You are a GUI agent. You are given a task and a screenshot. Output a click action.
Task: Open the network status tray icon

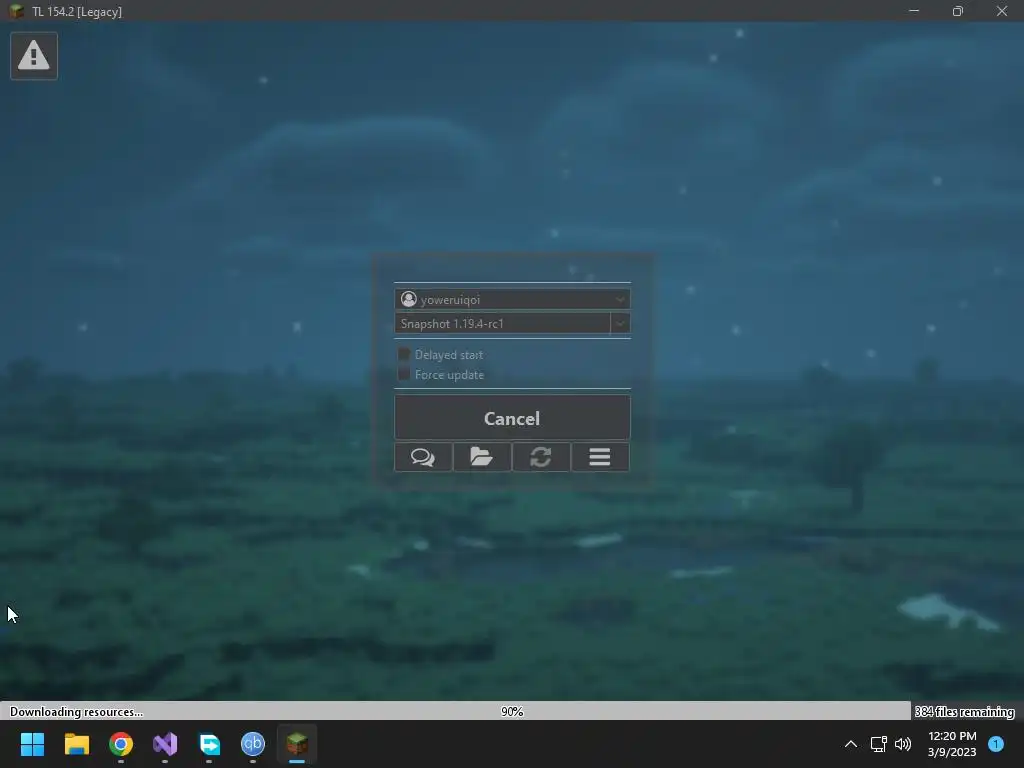pos(878,744)
